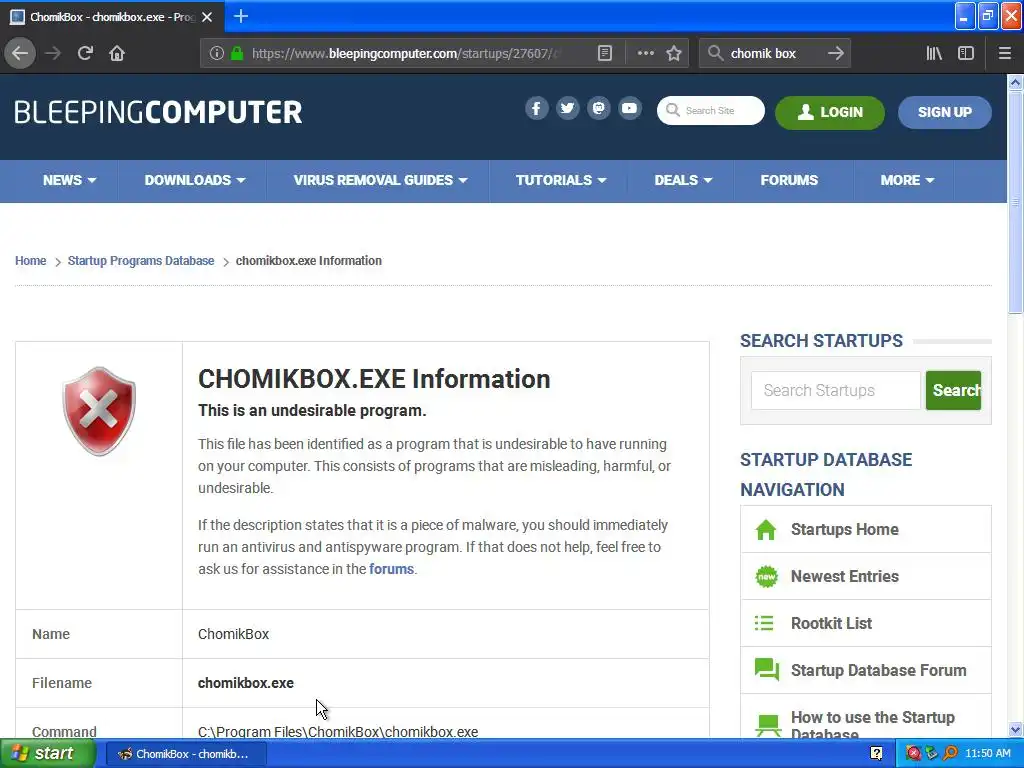Click the 11:50 AM taskbar clock
The image size is (1024, 768).
987,754
